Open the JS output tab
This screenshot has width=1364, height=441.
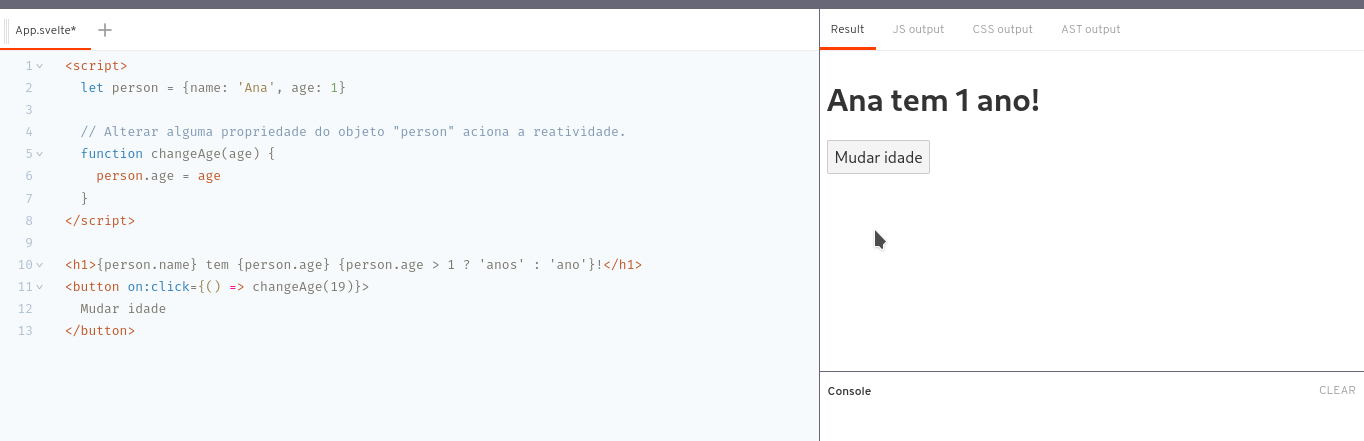coord(918,29)
